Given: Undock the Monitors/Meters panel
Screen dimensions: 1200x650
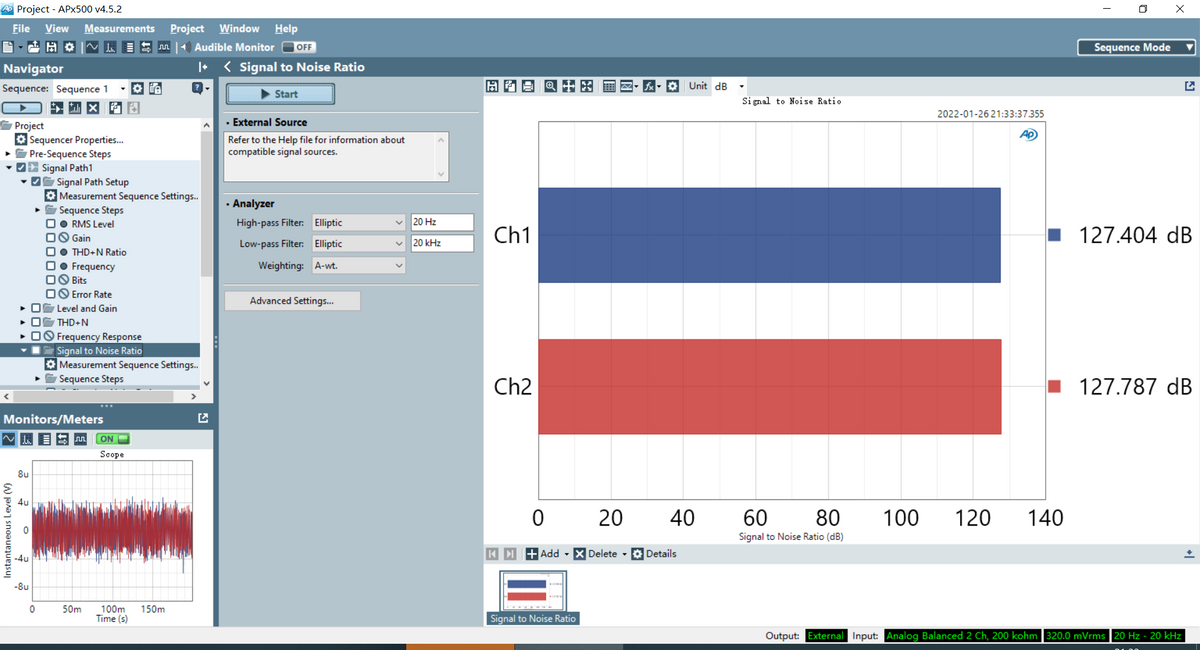Looking at the screenshot, I should [x=203, y=417].
